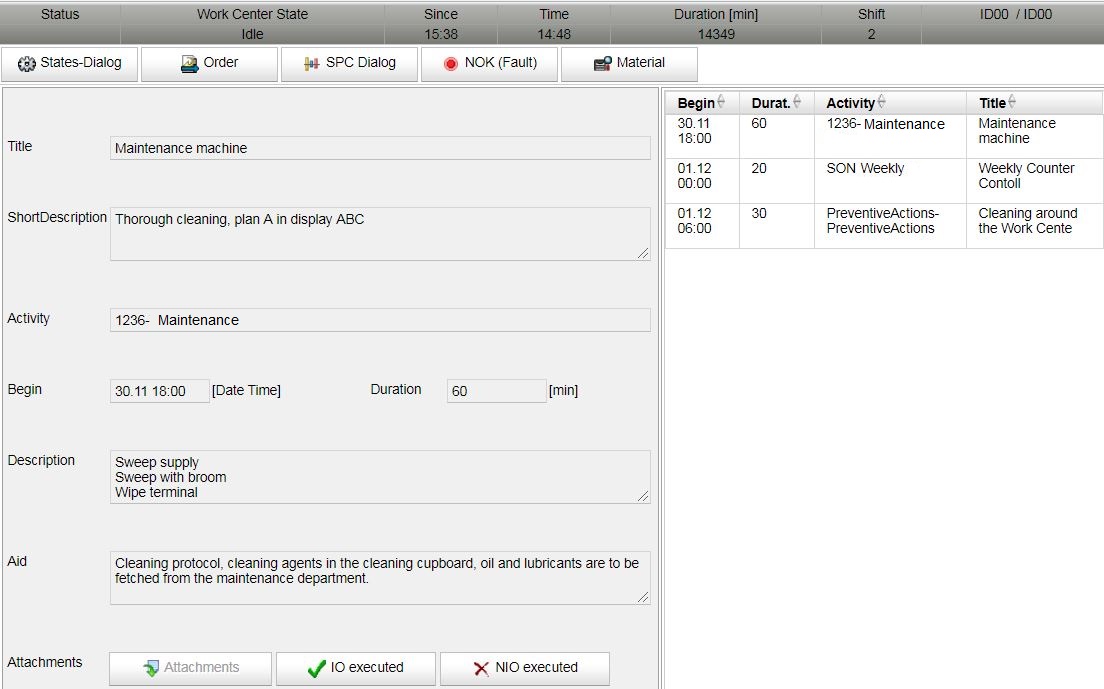
Task: Select the 'PreventiveActions-PreventiveActions' activity cell
Action: (x=890, y=226)
